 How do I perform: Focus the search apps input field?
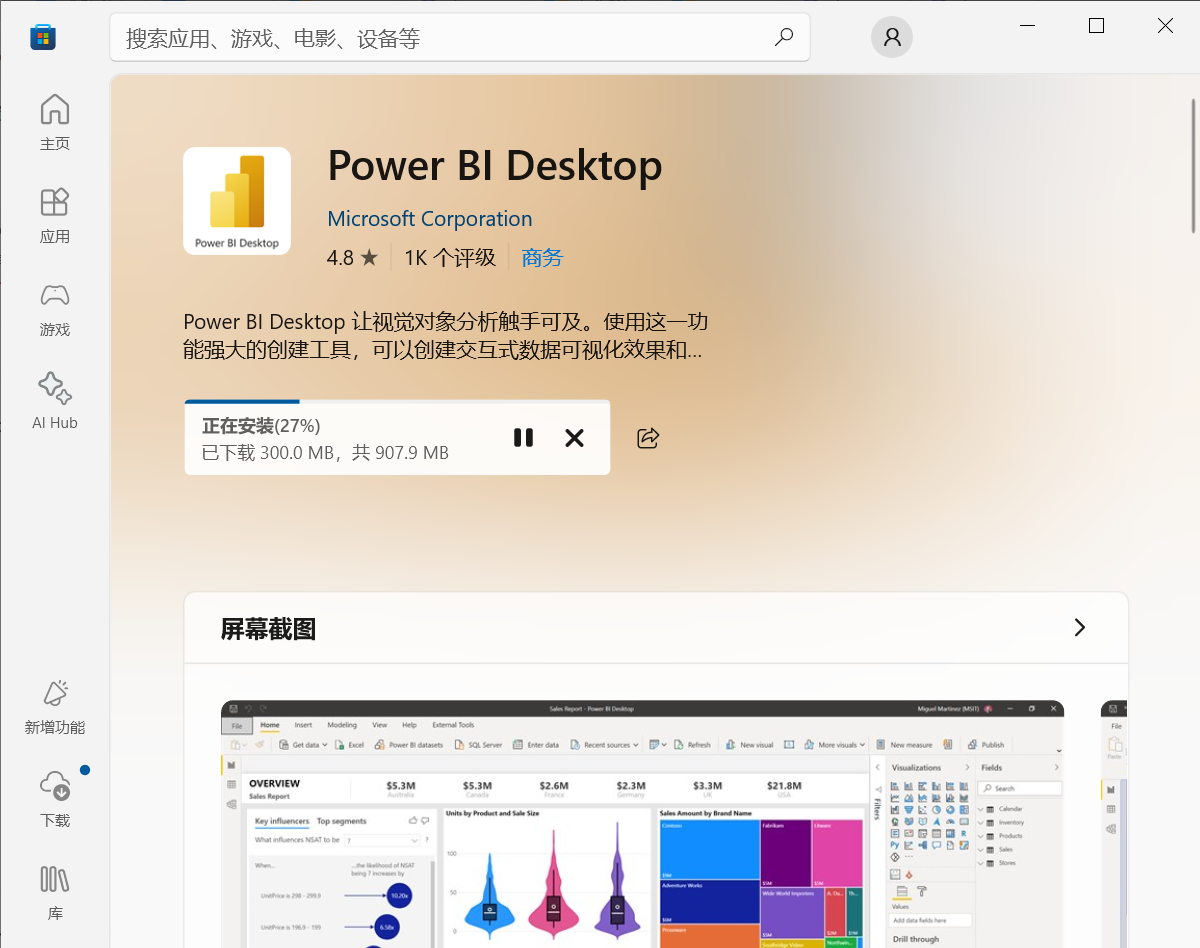[x=460, y=38]
